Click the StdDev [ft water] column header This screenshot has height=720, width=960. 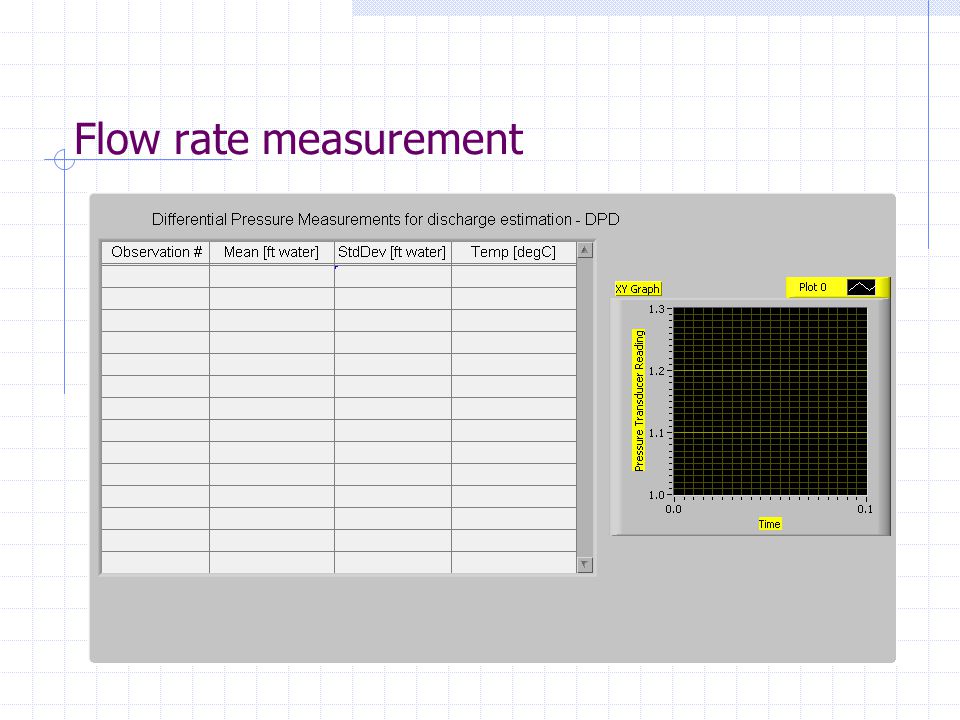392,252
